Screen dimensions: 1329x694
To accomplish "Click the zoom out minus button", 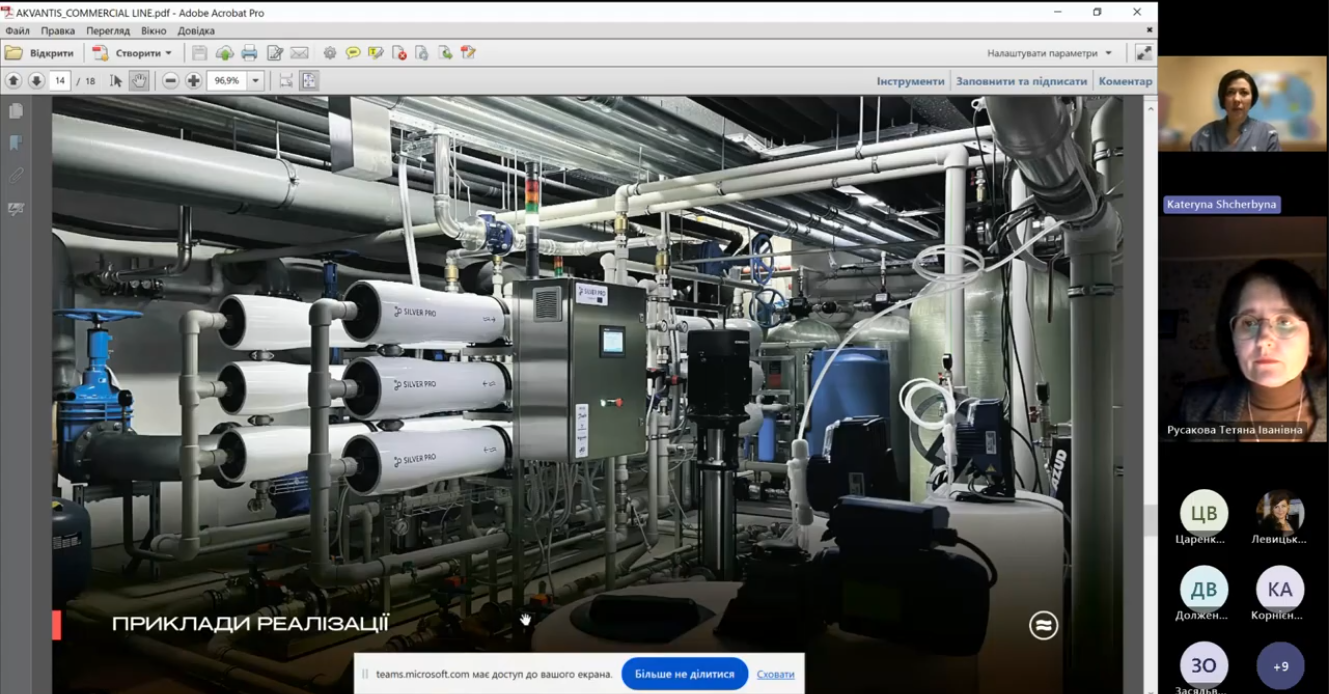I will pos(171,81).
